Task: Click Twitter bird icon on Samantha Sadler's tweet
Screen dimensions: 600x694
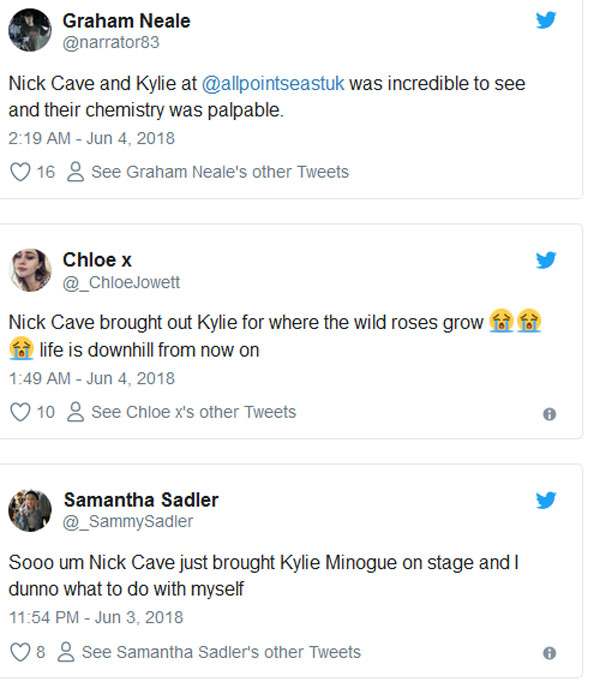Action: point(546,499)
